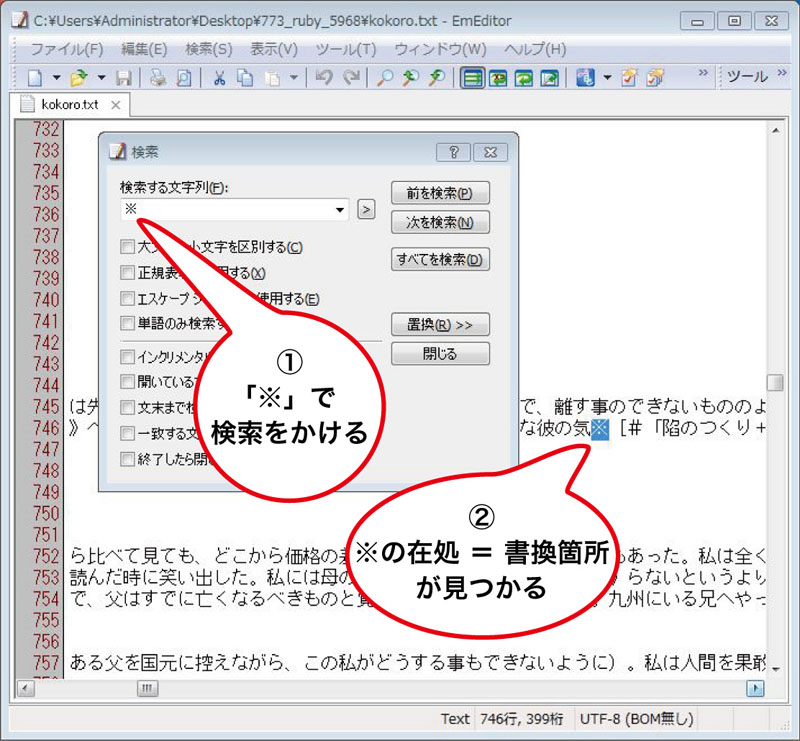This screenshot has width=800, height=741.
Task: Cut the selected text
Action: [x=218, y=77]
